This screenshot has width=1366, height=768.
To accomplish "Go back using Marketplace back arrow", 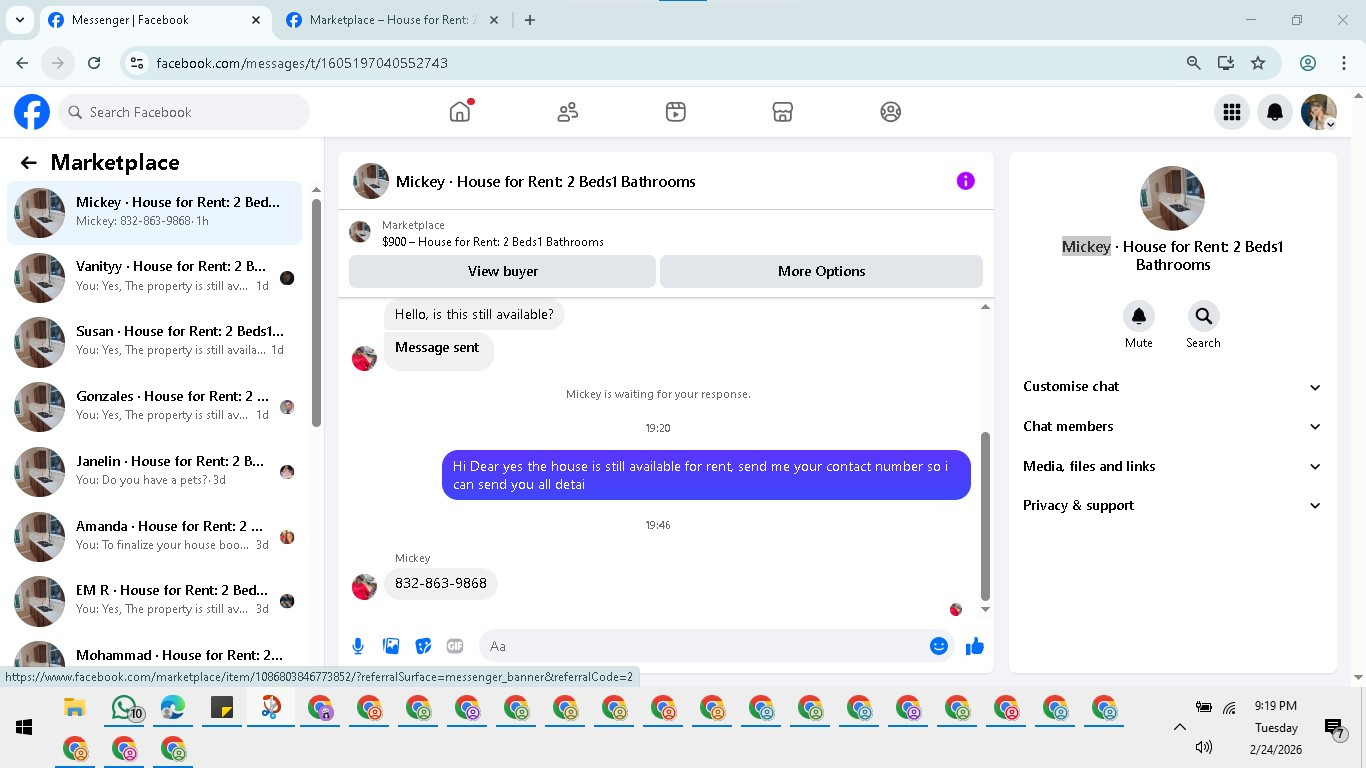I will (x=28, y=163).
